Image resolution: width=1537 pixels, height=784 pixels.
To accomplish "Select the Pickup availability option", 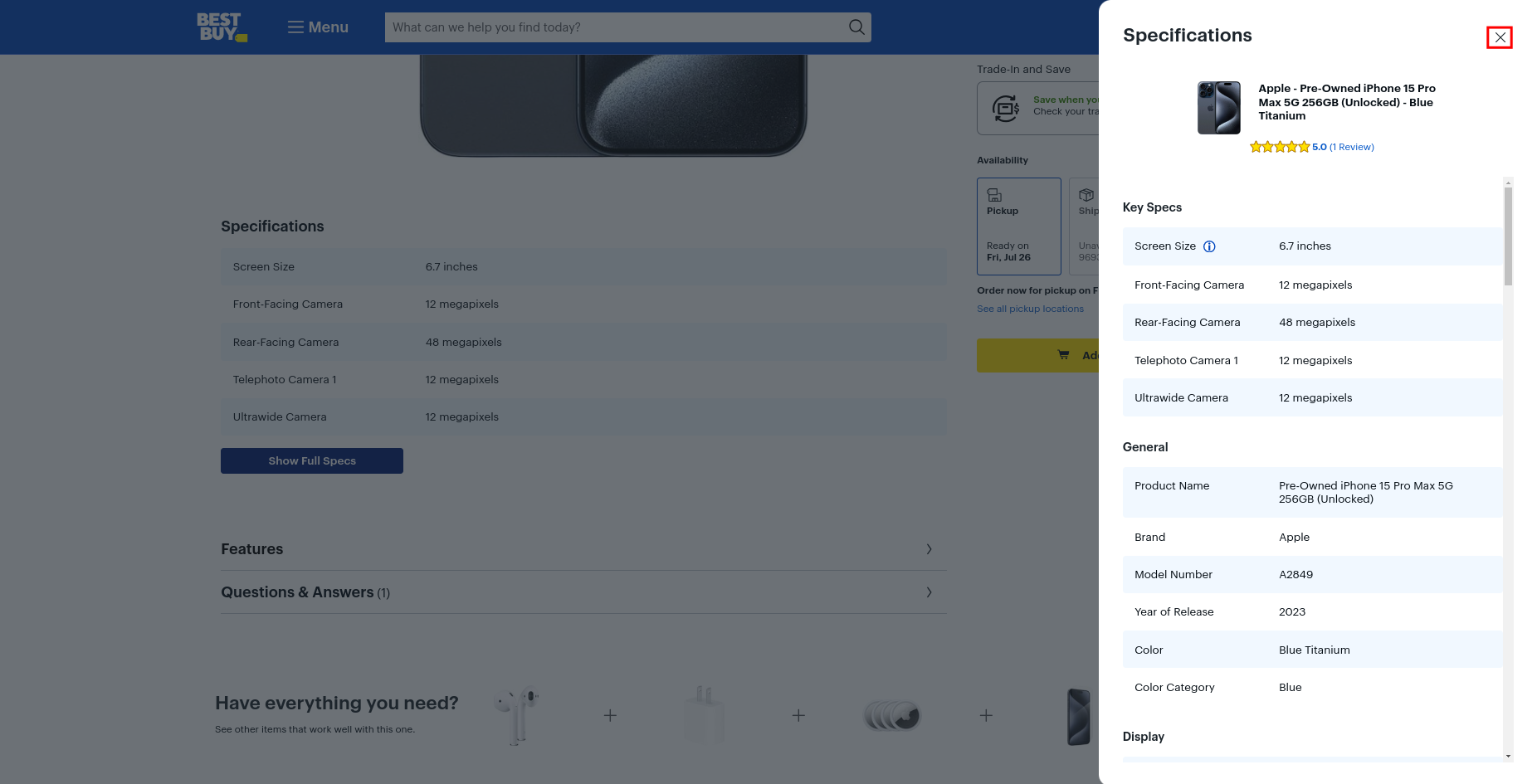I will [1018, 226].
